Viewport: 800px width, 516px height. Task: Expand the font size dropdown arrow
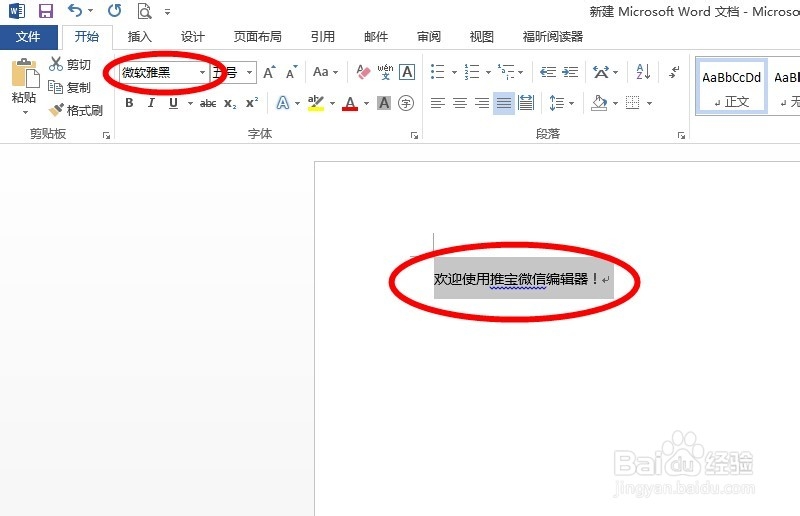click(x=249, y=72)
